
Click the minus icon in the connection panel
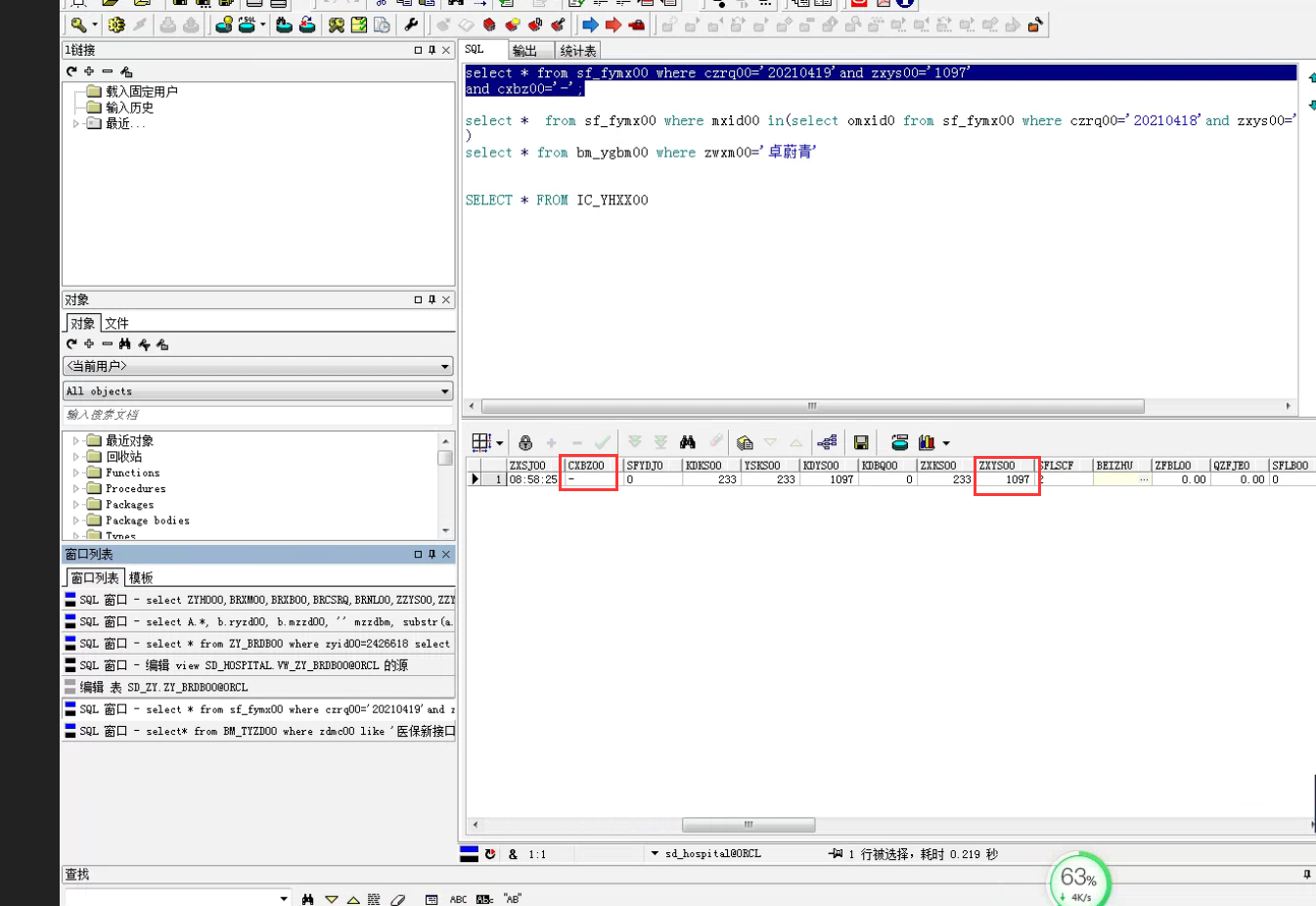108,71
